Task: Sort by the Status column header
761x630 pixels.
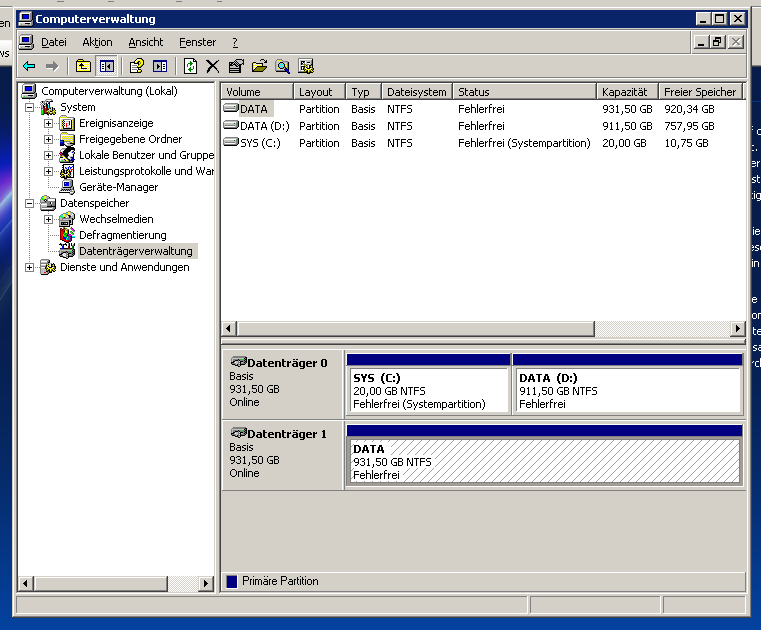Action: pos(524,92)
